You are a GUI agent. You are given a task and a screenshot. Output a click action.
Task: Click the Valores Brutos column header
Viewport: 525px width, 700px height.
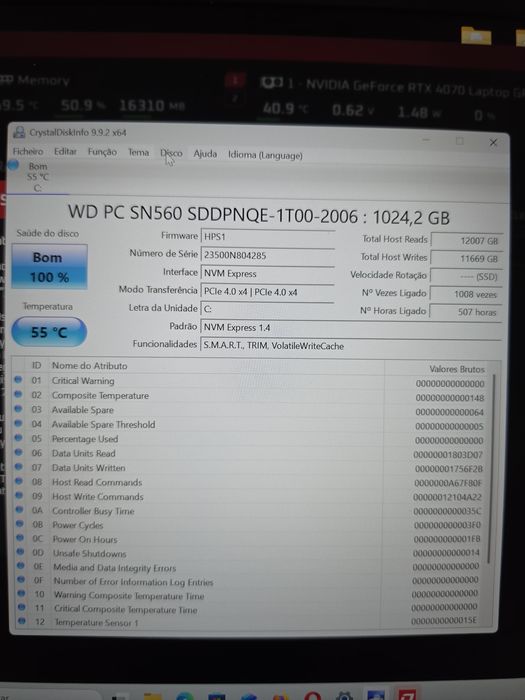[x=457, y=369]
